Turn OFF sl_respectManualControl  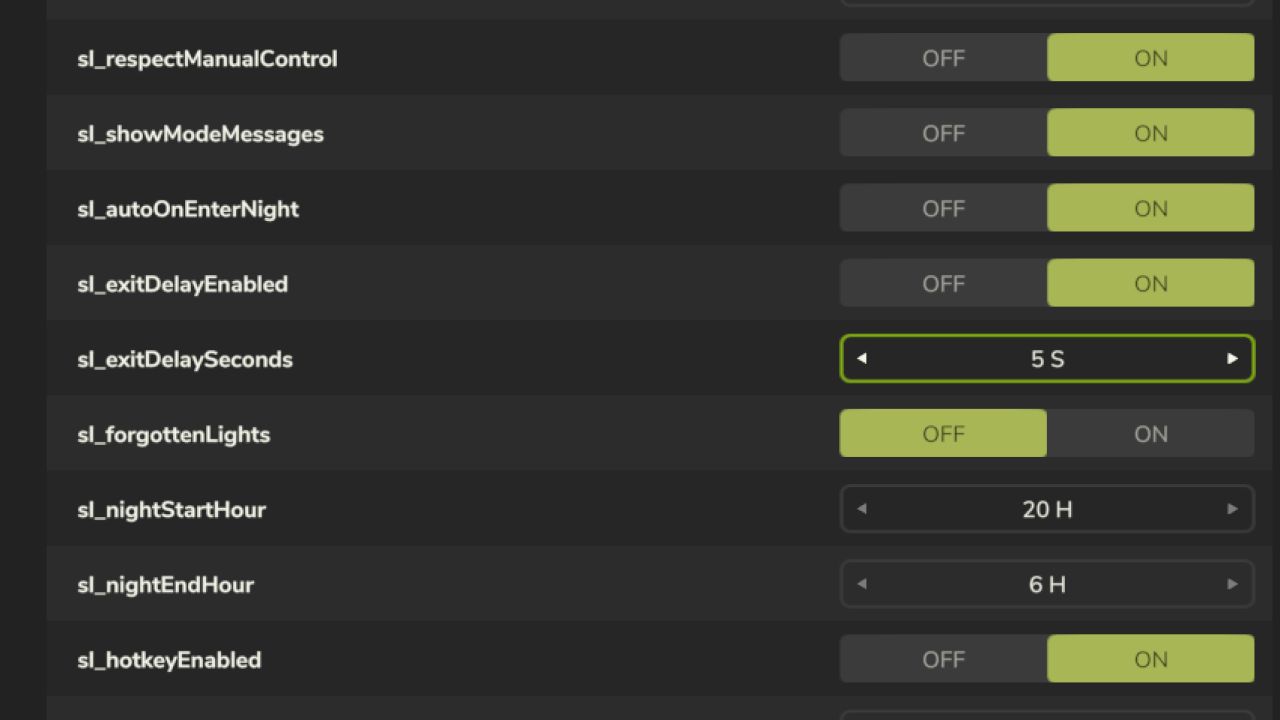click(943, 58)
